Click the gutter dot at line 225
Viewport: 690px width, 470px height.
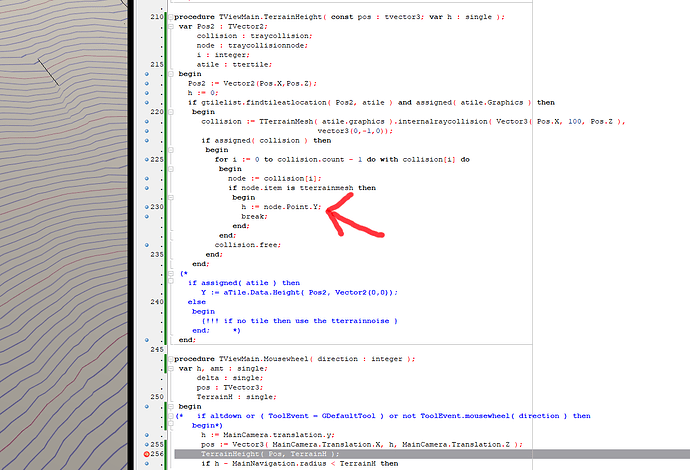[x=147, y=160]
